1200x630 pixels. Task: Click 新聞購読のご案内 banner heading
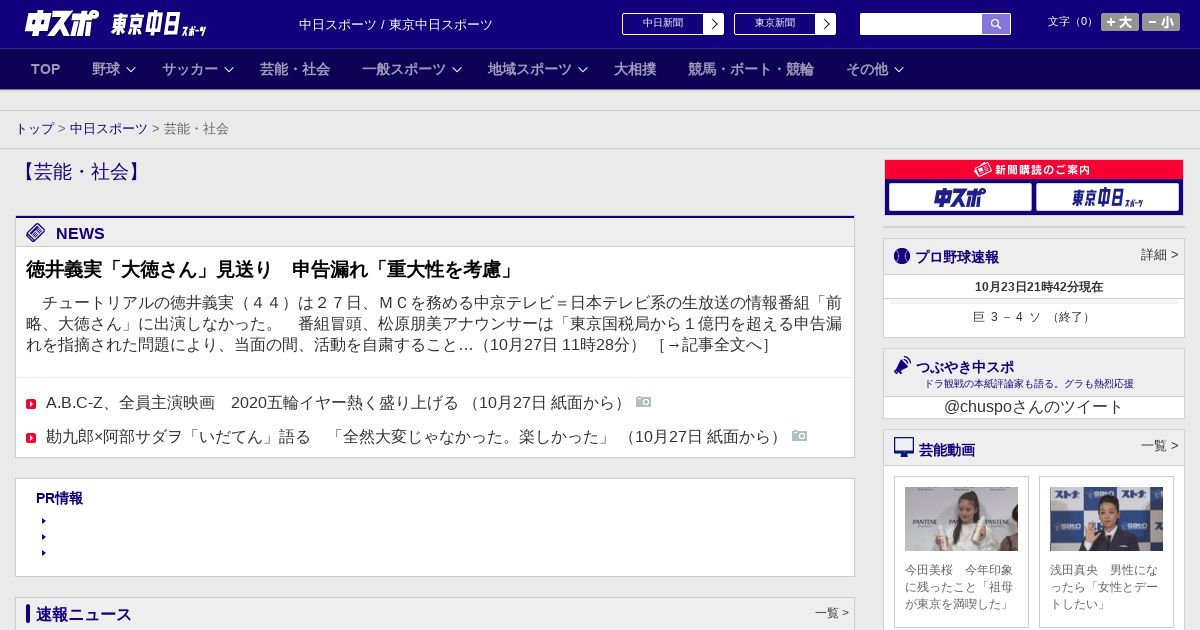(1033, 170)
